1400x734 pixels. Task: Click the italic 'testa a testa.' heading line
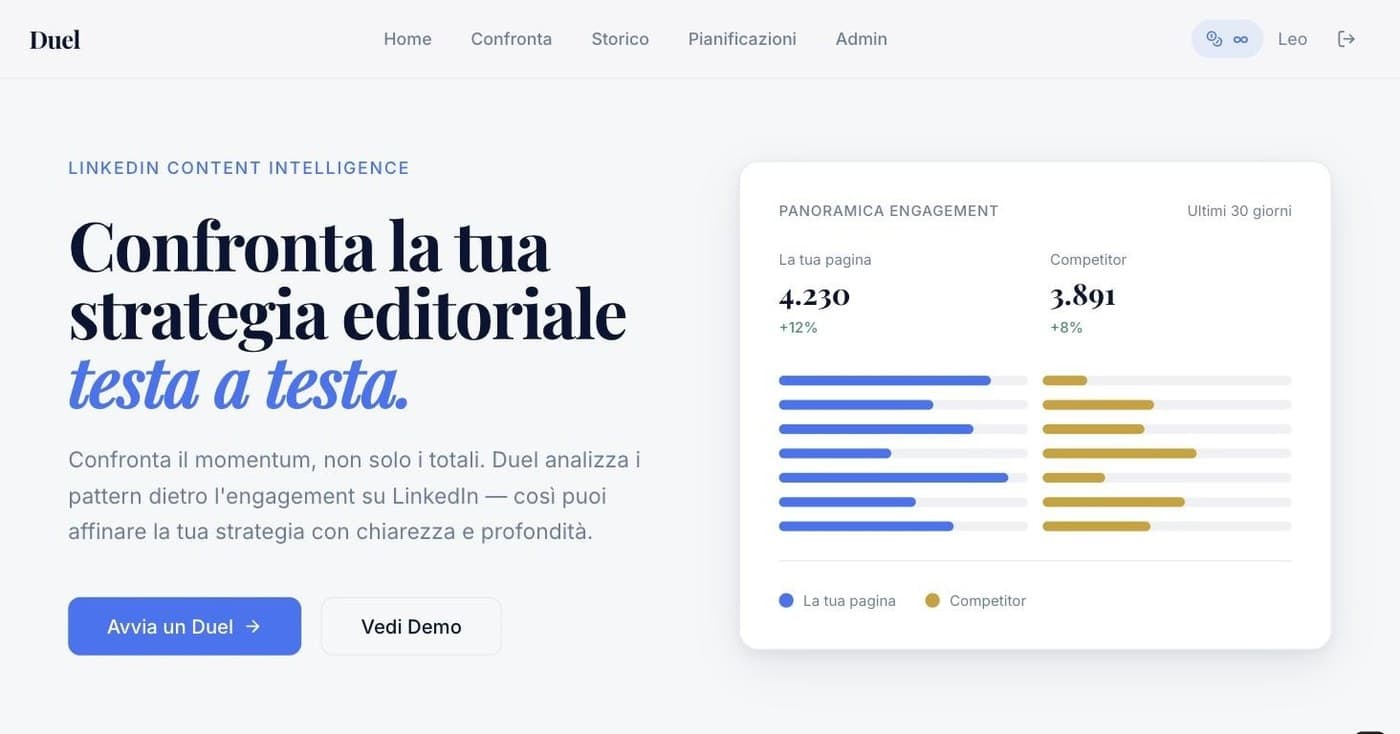click(x=239, y=384)
